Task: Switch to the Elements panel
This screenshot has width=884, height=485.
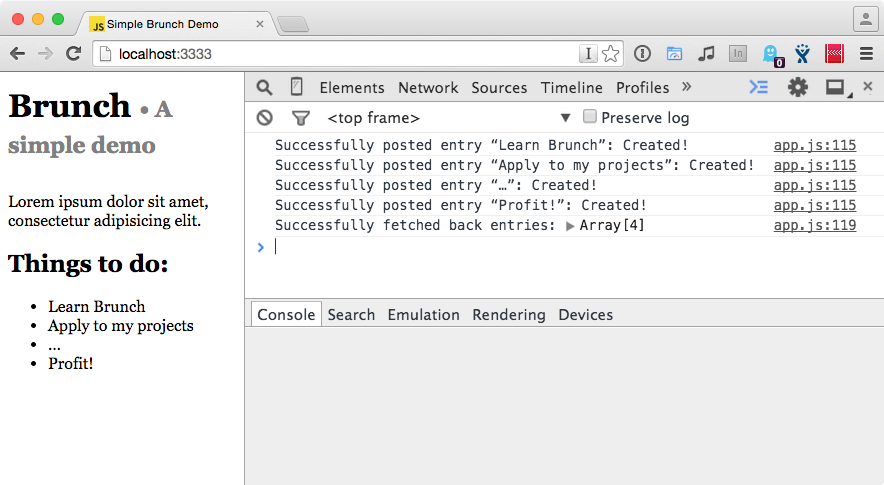Action: 352,87
